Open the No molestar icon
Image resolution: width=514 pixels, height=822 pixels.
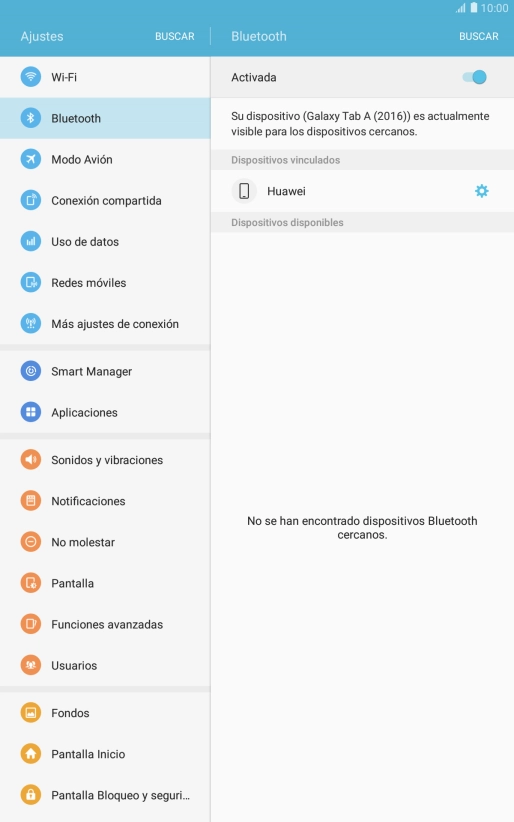[31, 542]
